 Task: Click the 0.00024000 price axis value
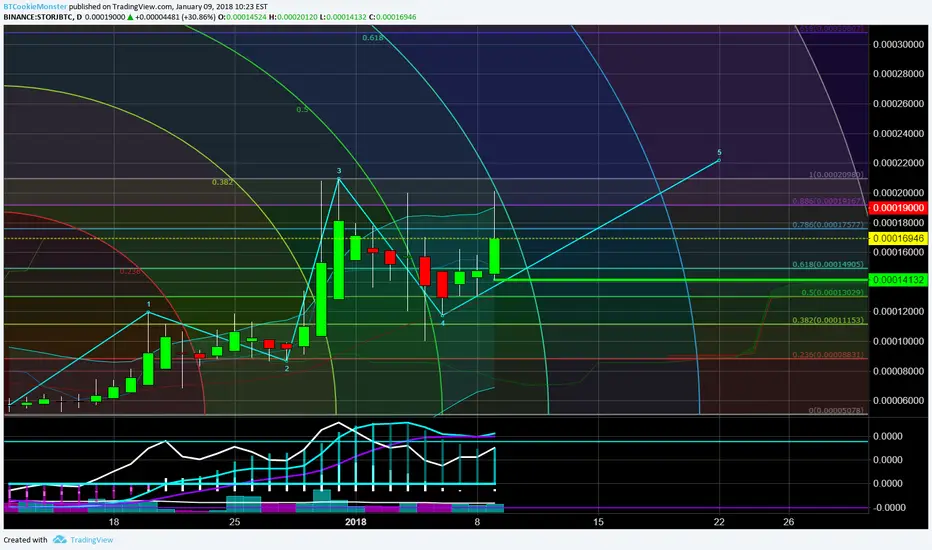(898, 133)
